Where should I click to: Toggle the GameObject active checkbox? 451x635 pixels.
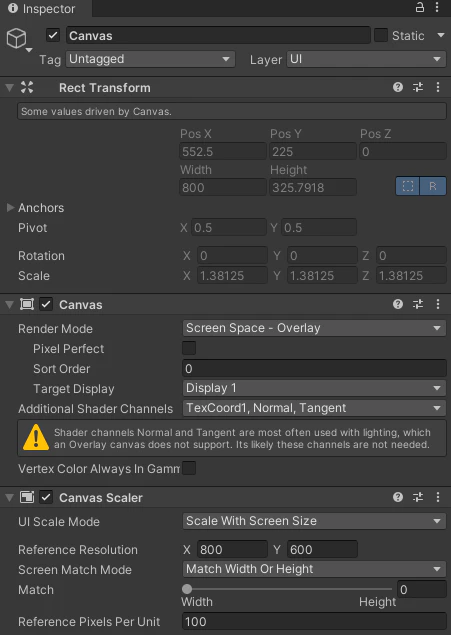point(53,35)
